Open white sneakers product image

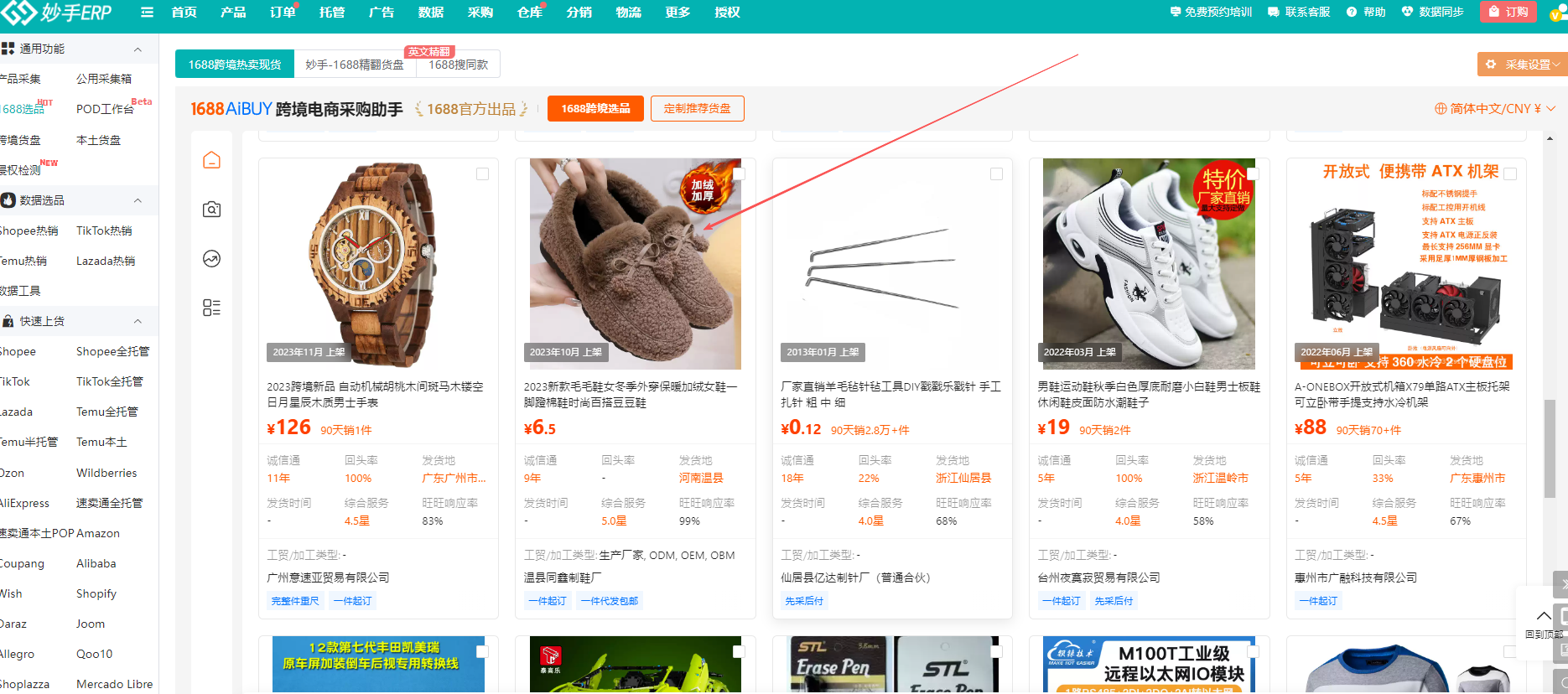(1149, 263)
